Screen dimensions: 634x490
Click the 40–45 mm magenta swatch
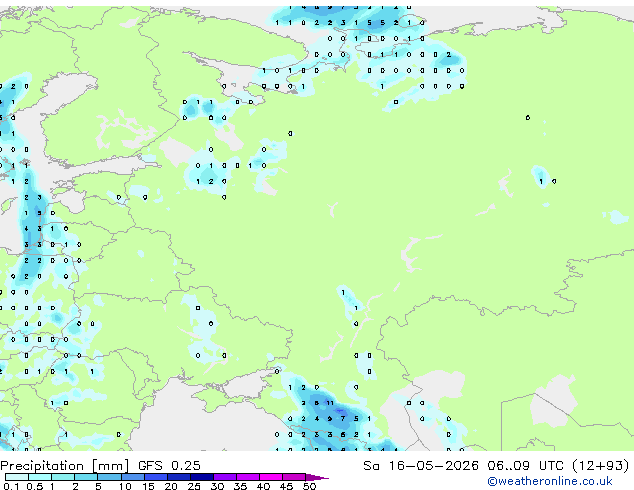click(x=271, y=477)
